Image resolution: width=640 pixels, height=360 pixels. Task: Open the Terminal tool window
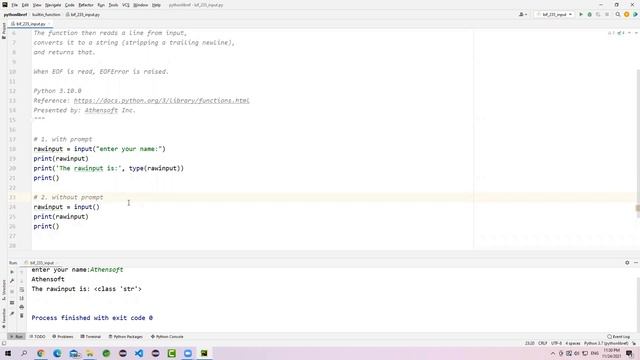click(x=91, y=337)
